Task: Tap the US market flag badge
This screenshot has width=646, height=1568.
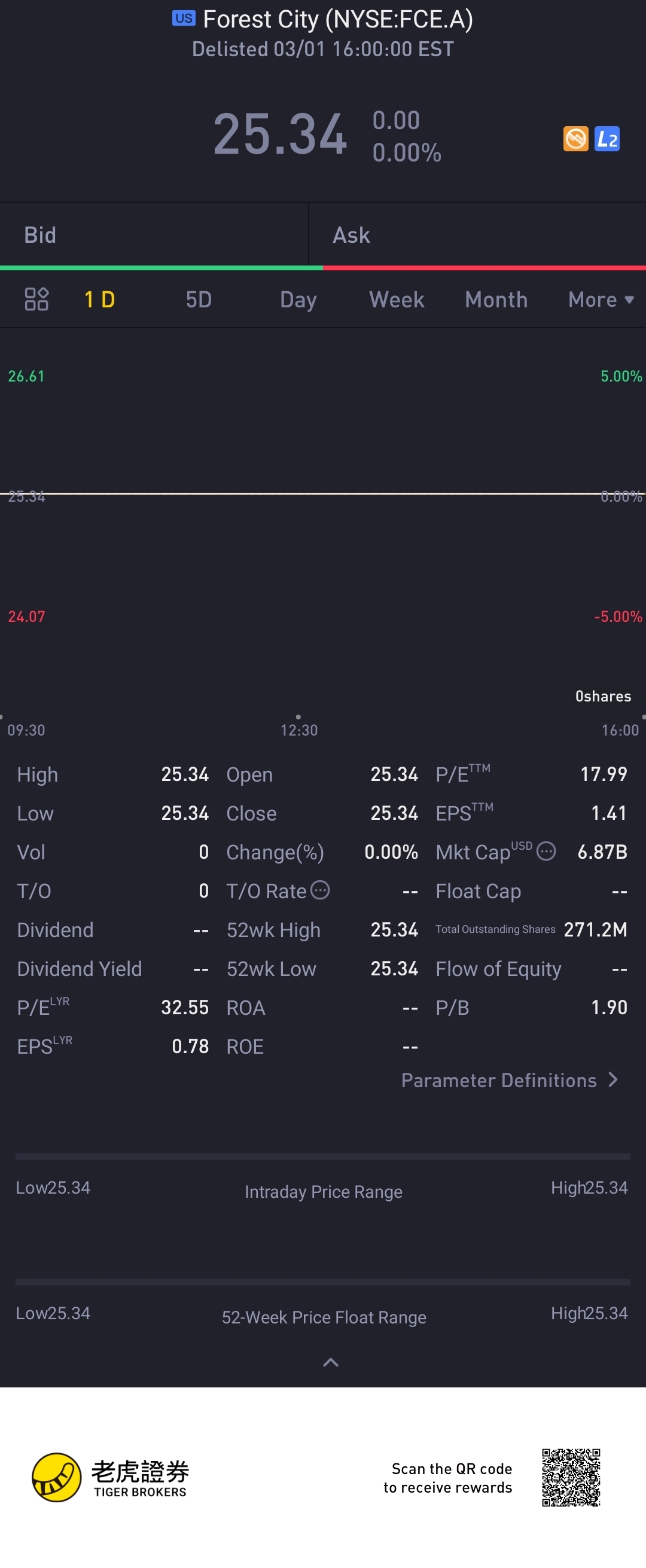Action: pyautogui.click(x=183, y=19)
